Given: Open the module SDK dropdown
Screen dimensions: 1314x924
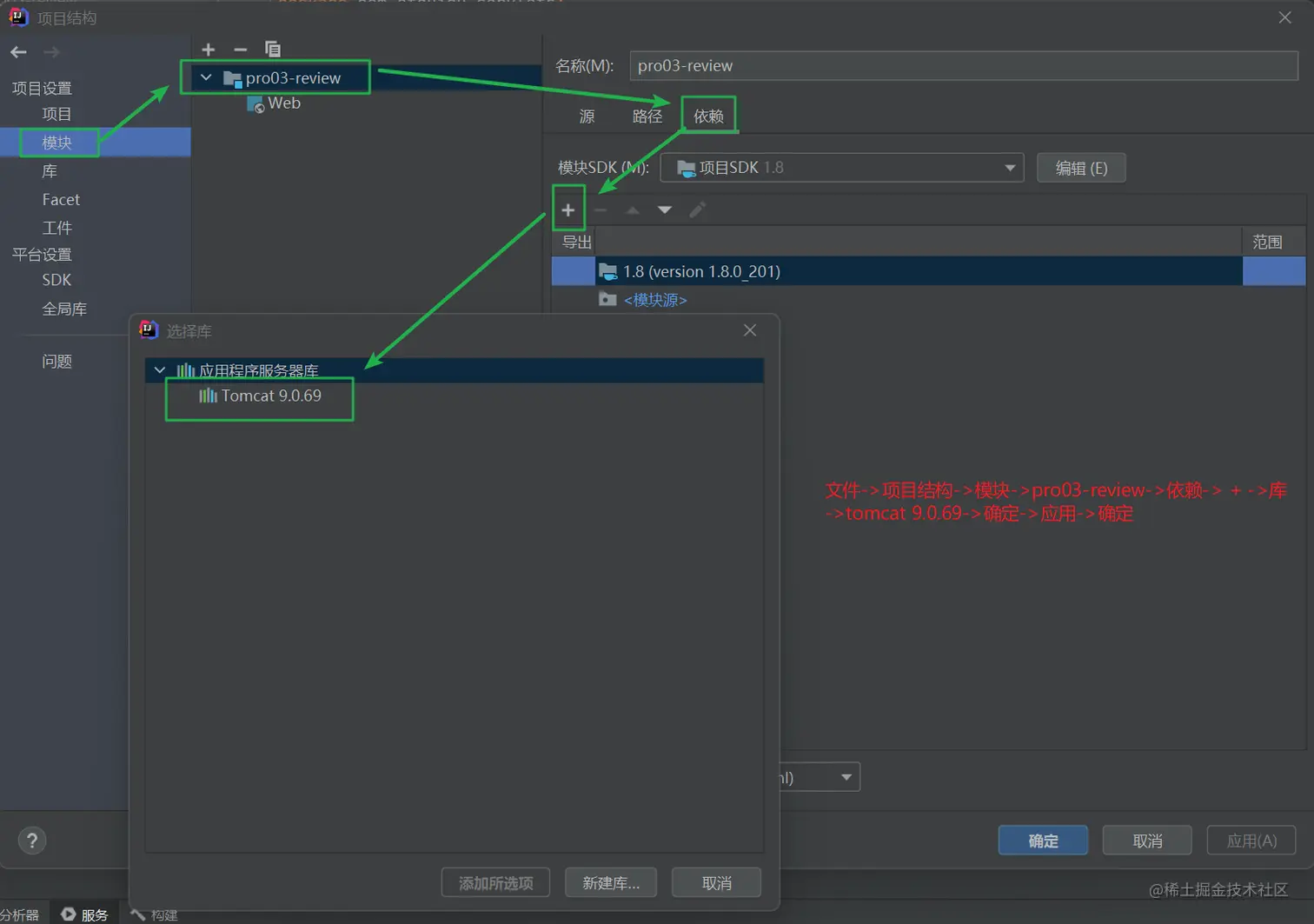Looking at the screenshot, I should coord(842,168).
